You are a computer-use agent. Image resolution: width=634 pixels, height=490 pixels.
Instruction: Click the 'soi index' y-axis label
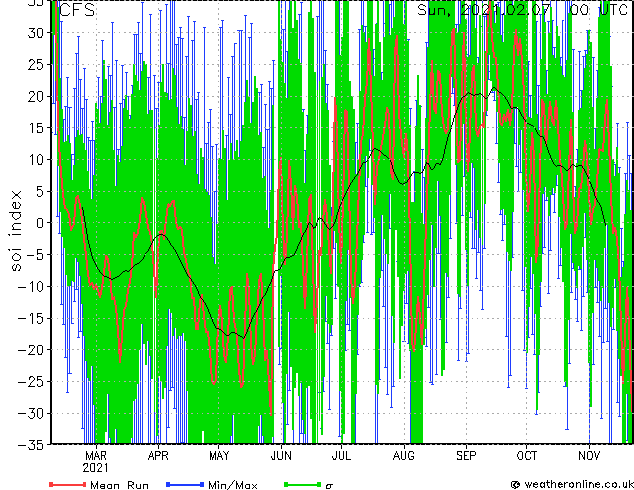click(x=15, y=231)
